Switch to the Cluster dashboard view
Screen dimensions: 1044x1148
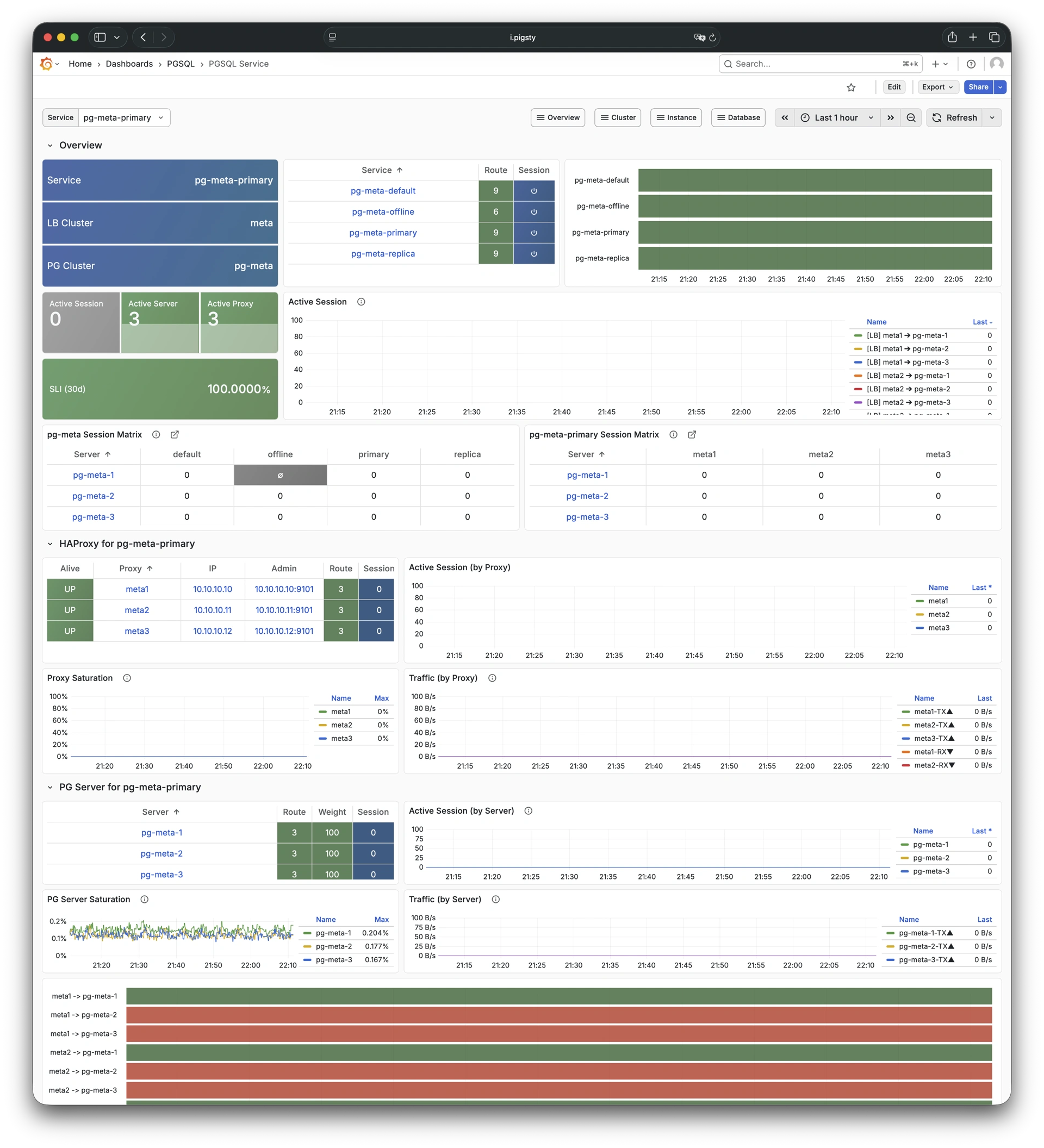coord(618,117)
